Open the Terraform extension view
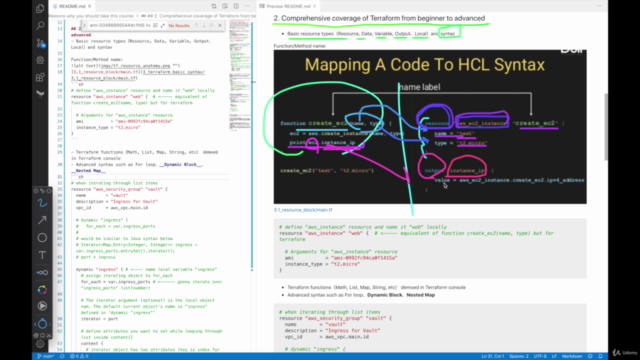The height and width of the screenshot is (360, 640). 40,94
